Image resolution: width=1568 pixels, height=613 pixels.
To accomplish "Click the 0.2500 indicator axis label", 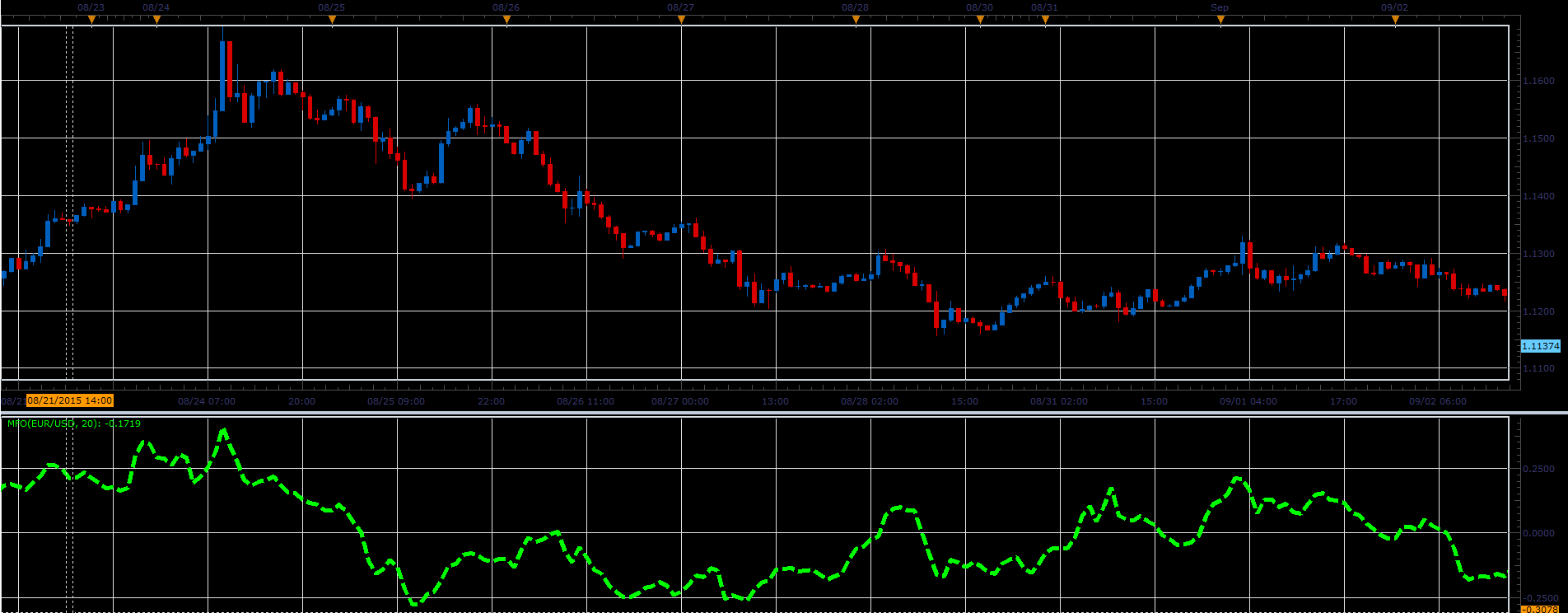I will point(1539,469).
